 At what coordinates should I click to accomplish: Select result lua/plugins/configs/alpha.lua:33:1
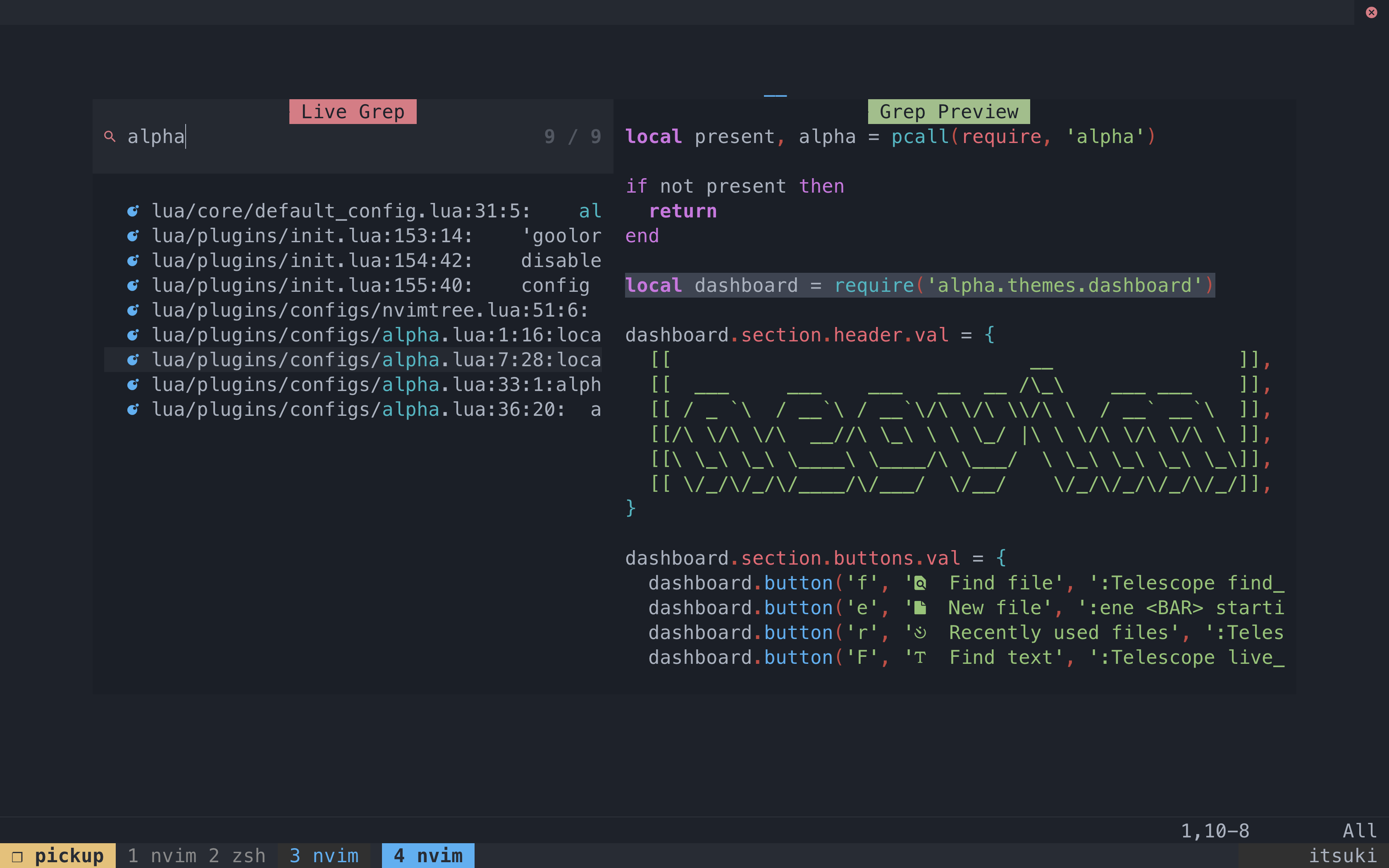(353, 385)
